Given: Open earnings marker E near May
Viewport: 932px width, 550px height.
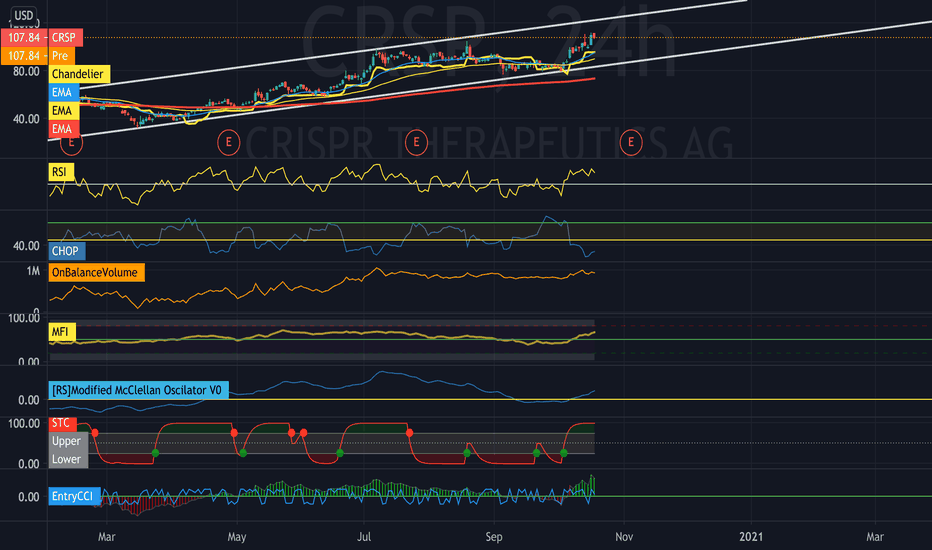Looking at the screenshot, I should tap(228, 143).
